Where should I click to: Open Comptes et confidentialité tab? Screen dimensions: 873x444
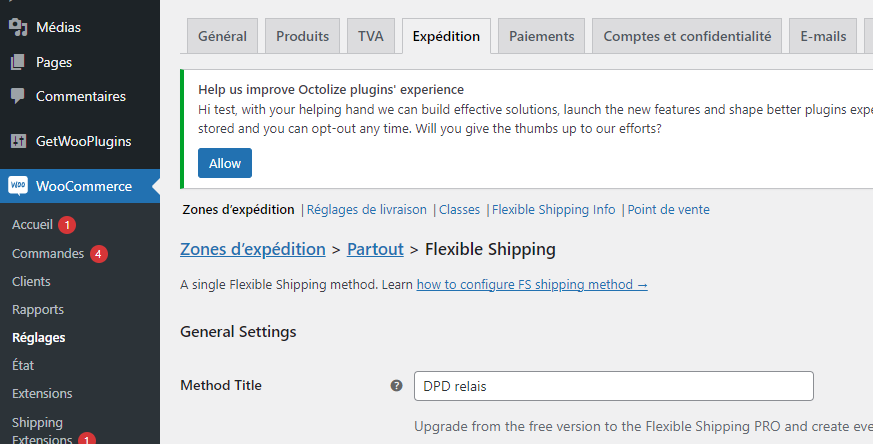(687, 36)
